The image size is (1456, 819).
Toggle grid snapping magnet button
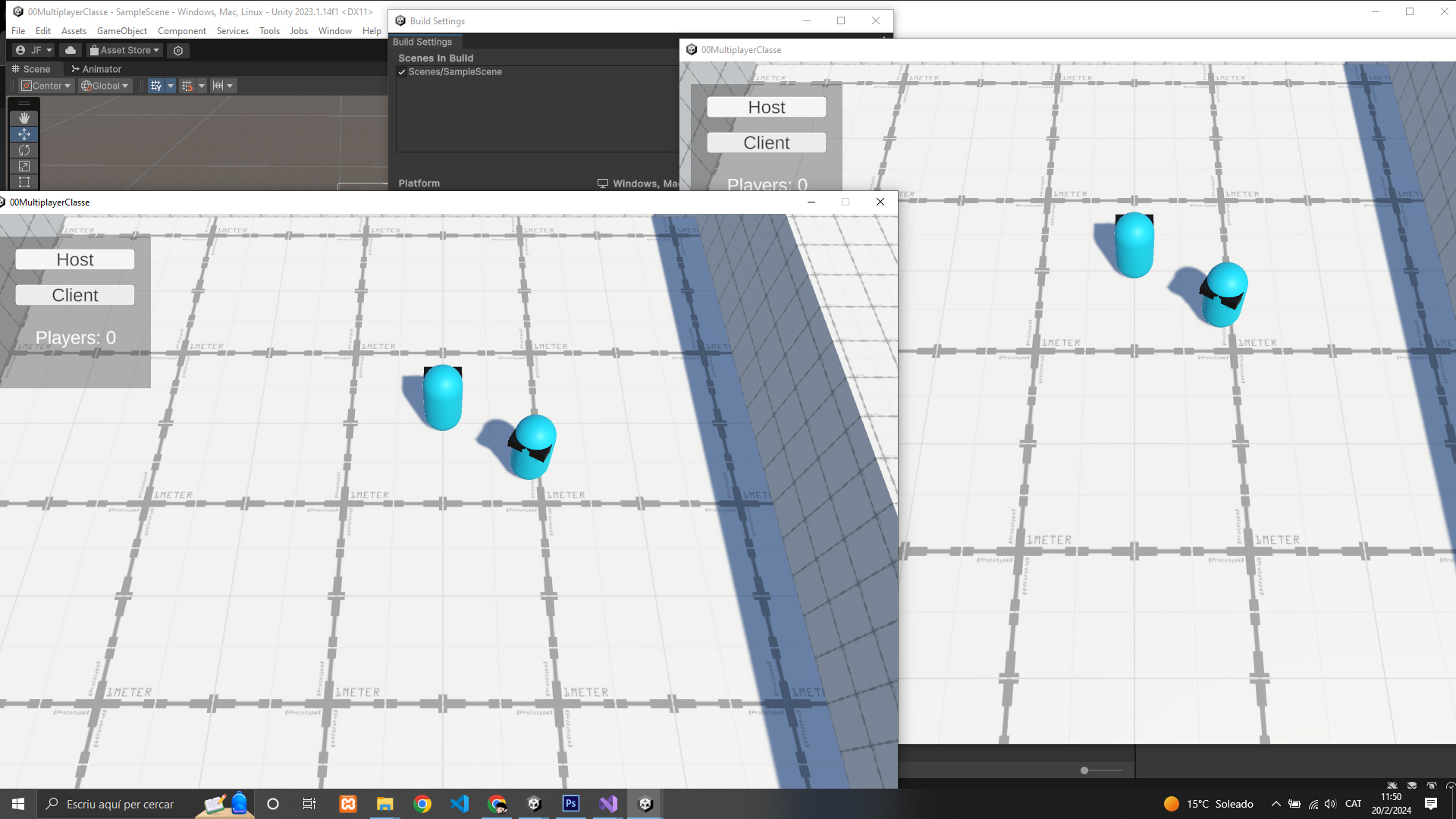tap(187, 86)
